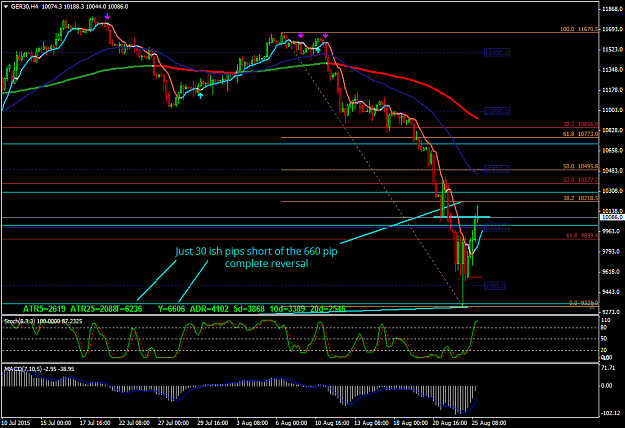Click the '22 Jul 08:00' time axis label
This screenshot has height=428, width=625.
tap(134, 423)
